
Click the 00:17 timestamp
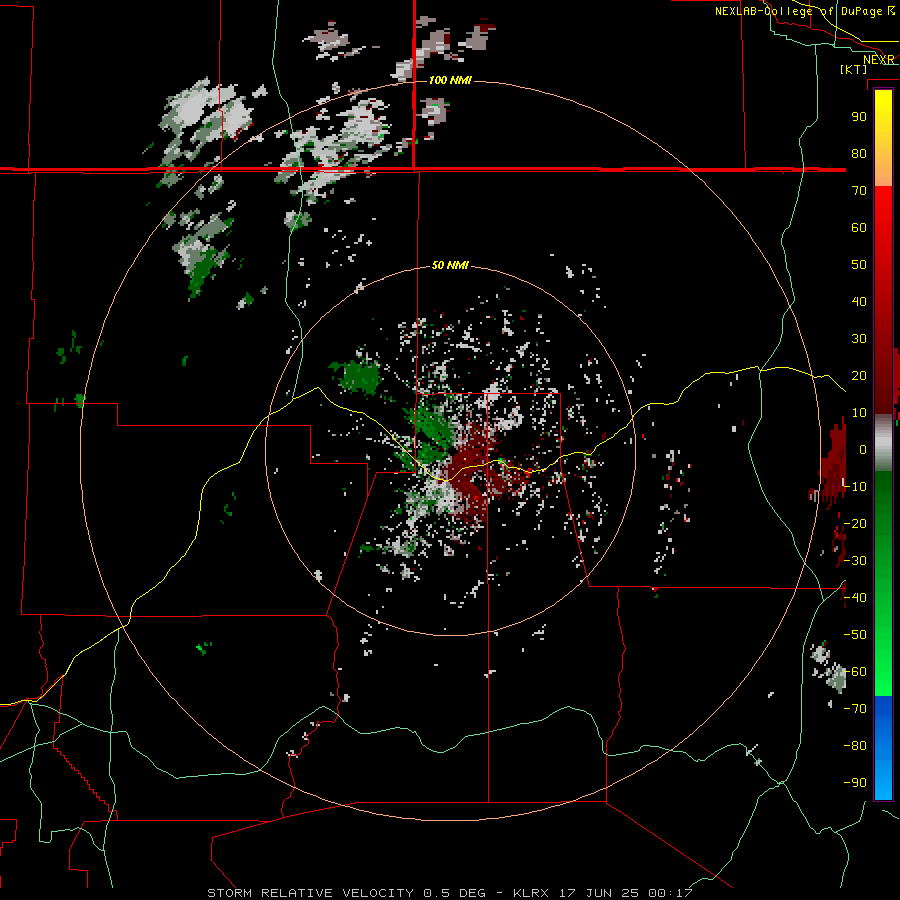click(x=670, y=893)
